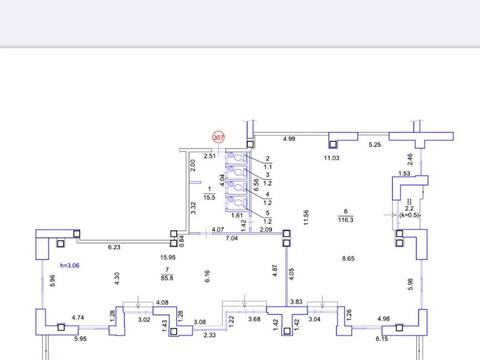
Task: Click the 3.04 opening dimension
Action: tap(314, 319)
